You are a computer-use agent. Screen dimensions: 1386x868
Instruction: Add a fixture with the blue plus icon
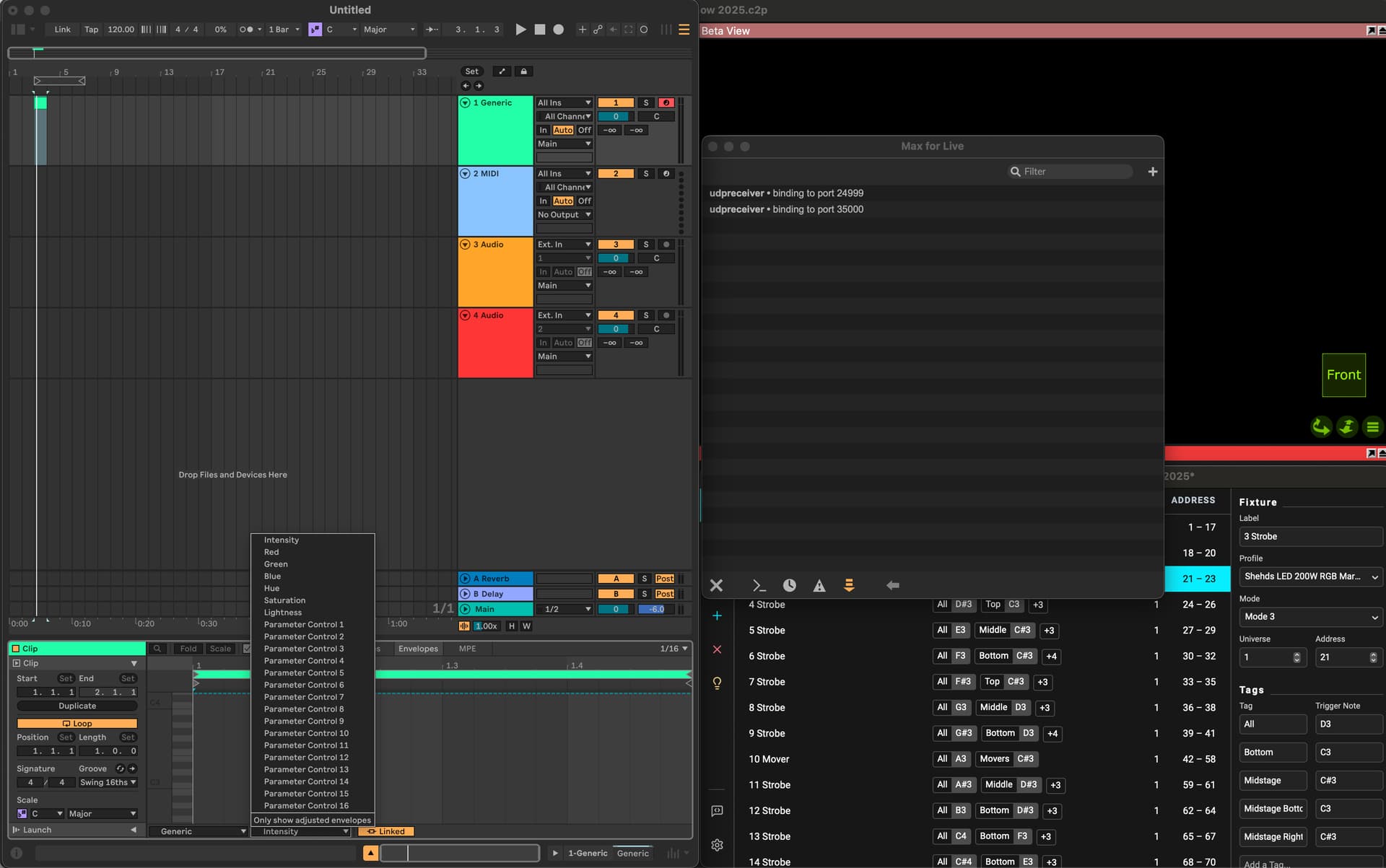(x=717, y=615)
